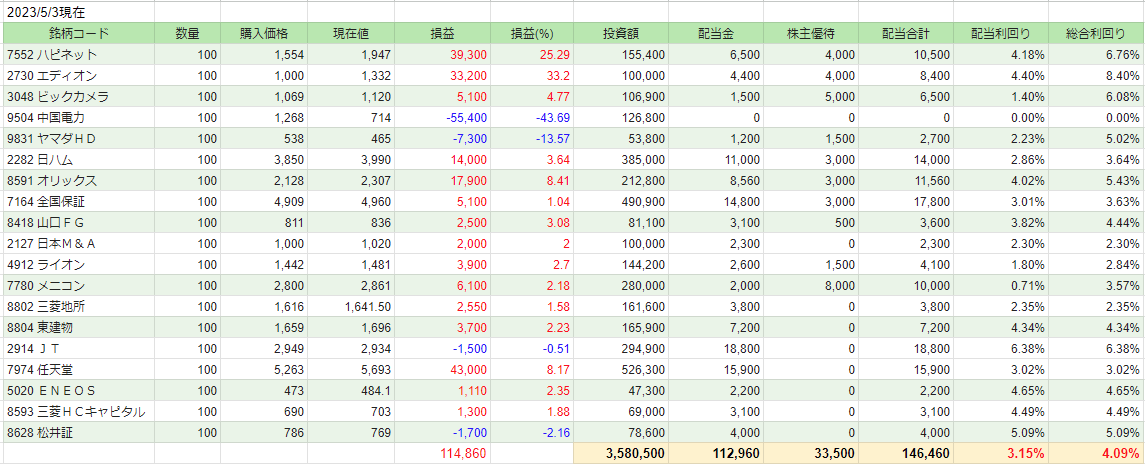Image resolution: width=1145 pixels, height=464 pixels.
Task: Select 任天堂 purchase price 5,263
Action: pyautogui.click(x=264, y=369)
